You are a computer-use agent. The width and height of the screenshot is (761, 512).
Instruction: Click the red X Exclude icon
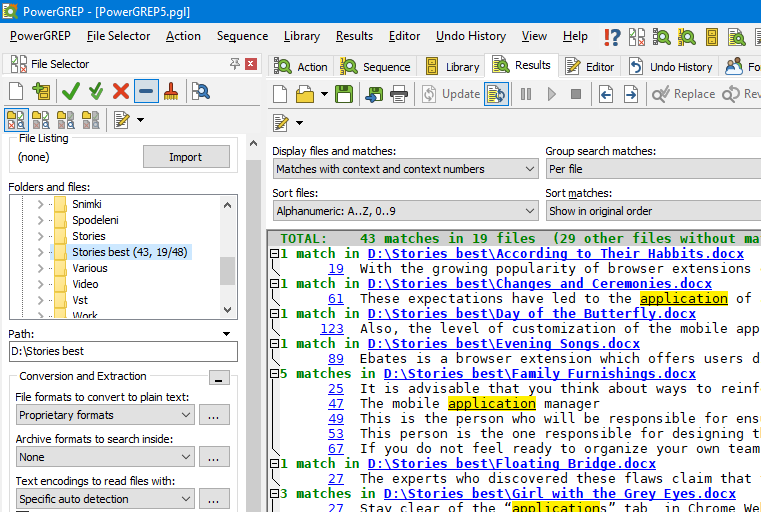tap(121, 91)
